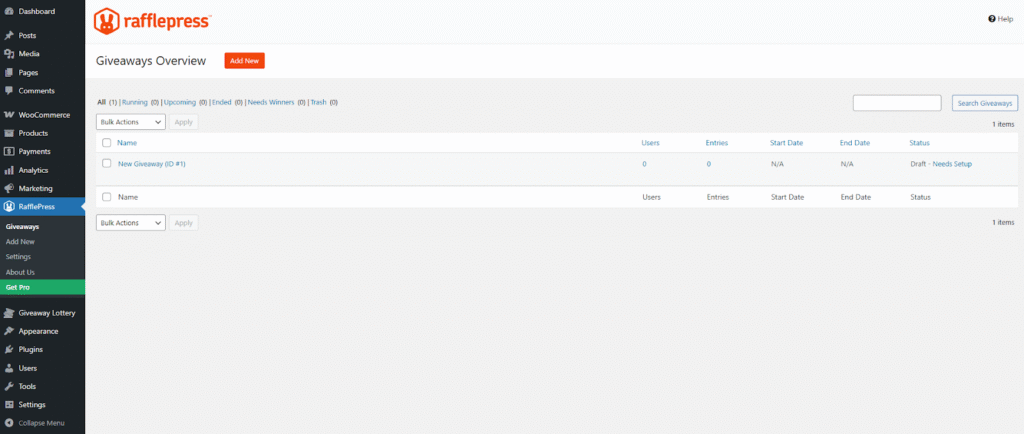This screenshot has width=1024, height=434.
Task: Toggle the select-all checkbox in table header
Action: (x=106, y=143)
